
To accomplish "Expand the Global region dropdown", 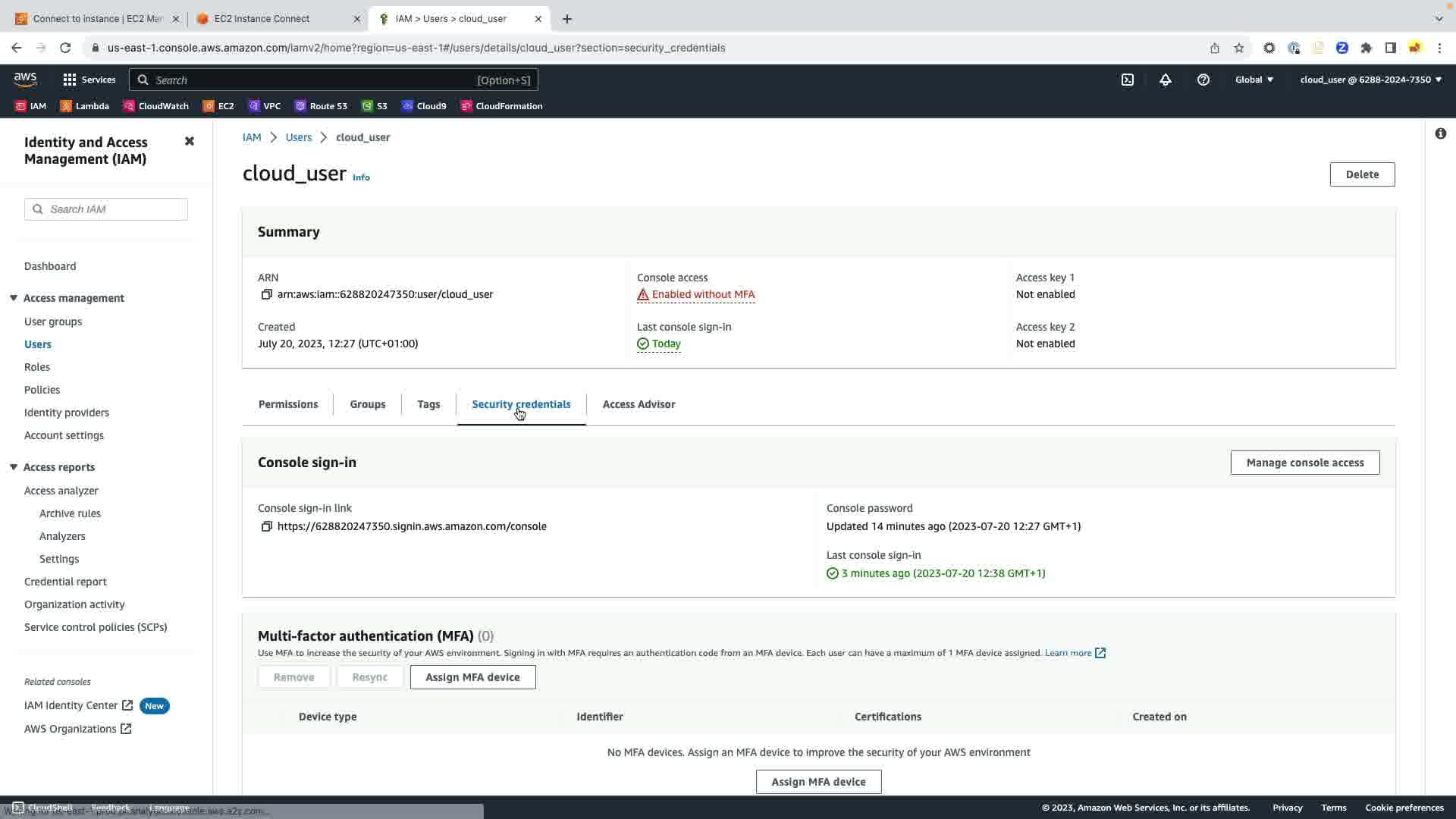I will click(1254, 80).
